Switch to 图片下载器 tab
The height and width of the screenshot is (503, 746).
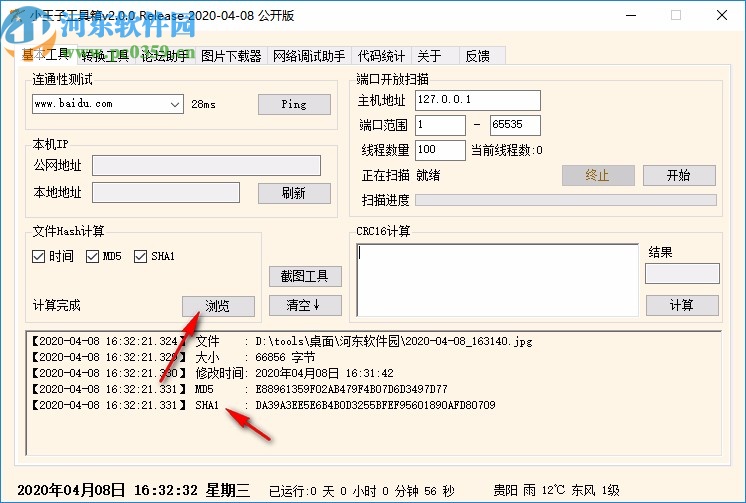[231, 56]
